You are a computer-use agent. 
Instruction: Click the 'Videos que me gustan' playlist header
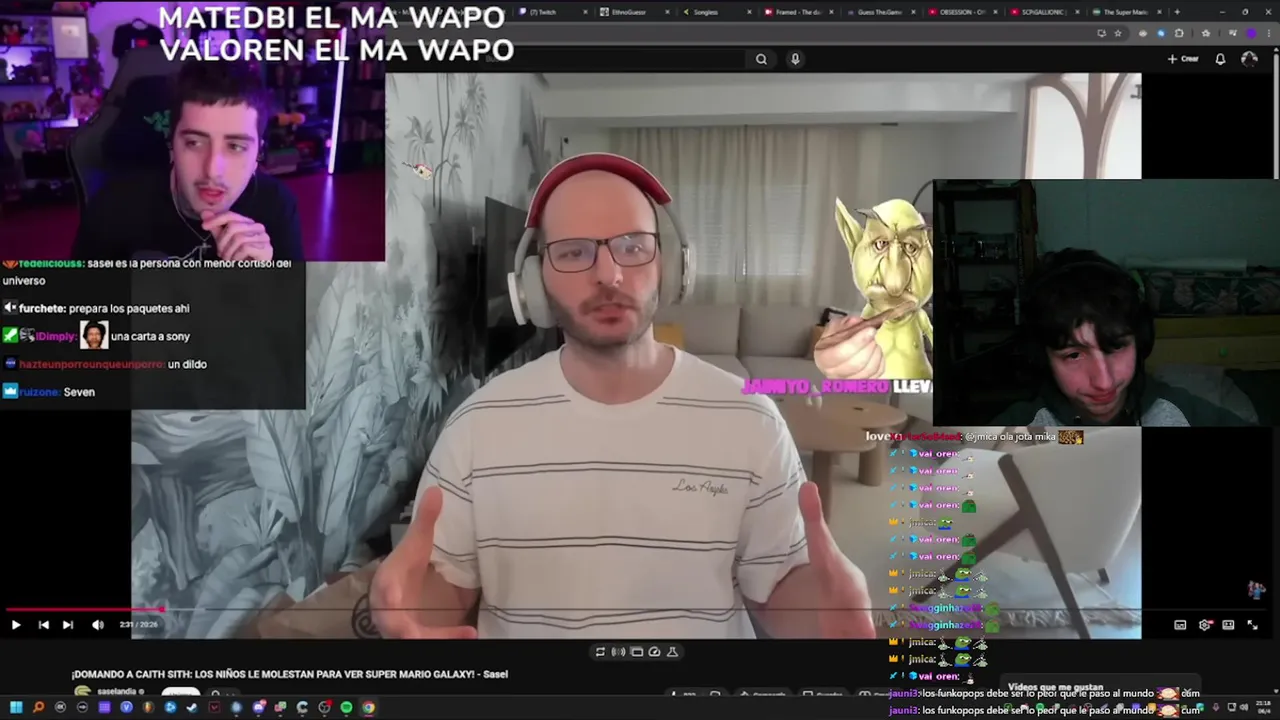point(1055,687)
